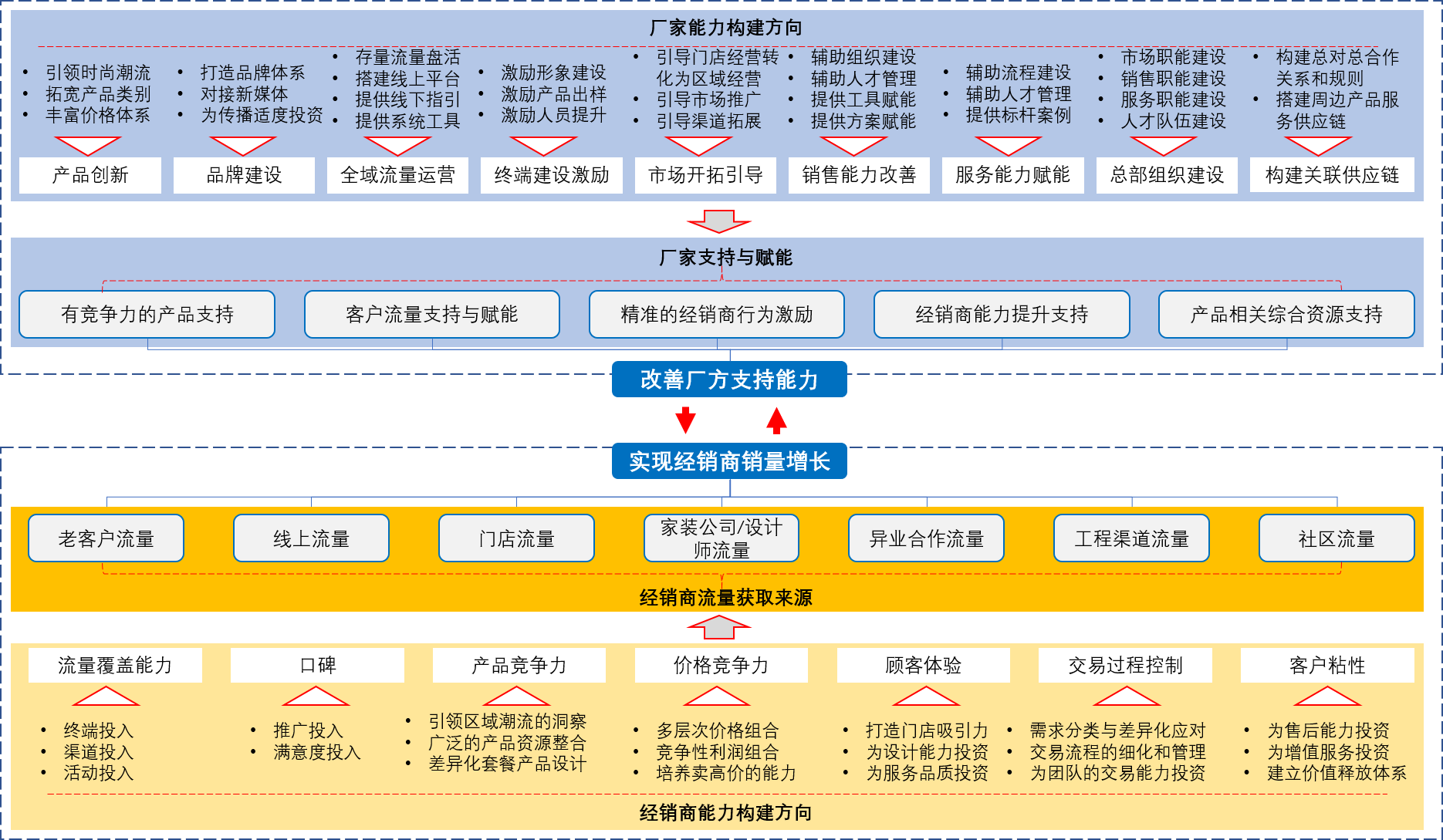Click the 建立价值释放体系 bullet text
This screenshot has width=1443, height=840.
[1337, 773]
